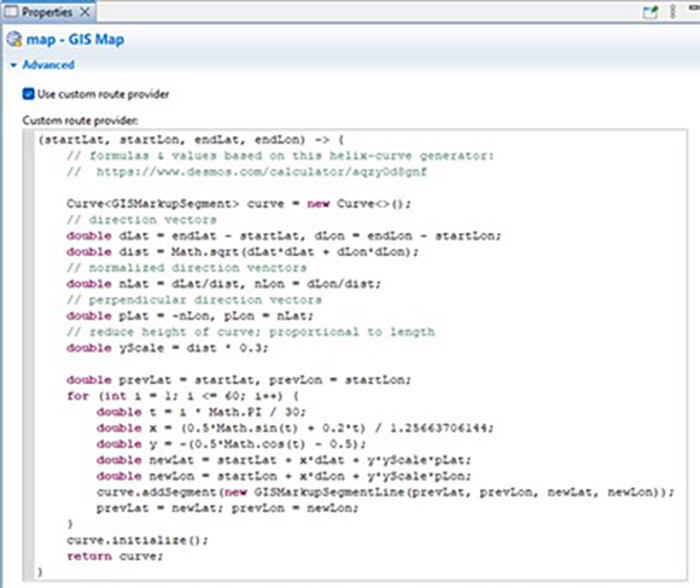Click the '// perpendicular direction vectors' comment
The width and height of the screenshot is (700, 588).
194,300
